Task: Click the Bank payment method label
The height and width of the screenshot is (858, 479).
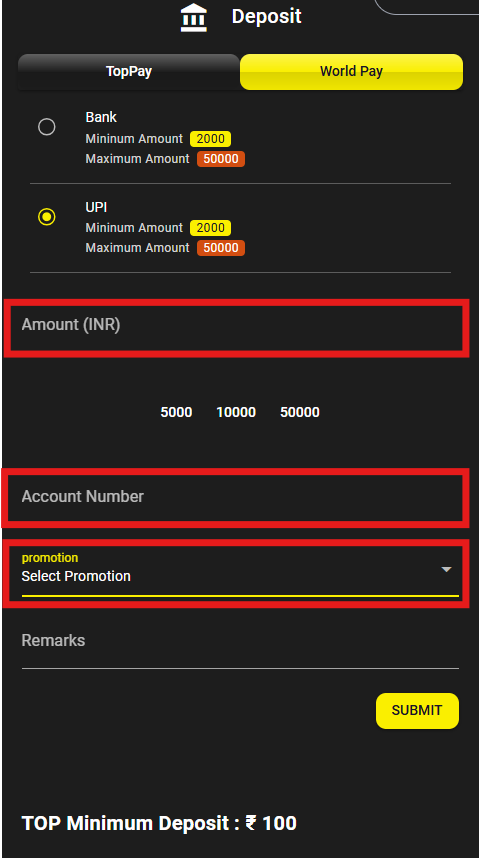Action: click(x=101, y=117)
